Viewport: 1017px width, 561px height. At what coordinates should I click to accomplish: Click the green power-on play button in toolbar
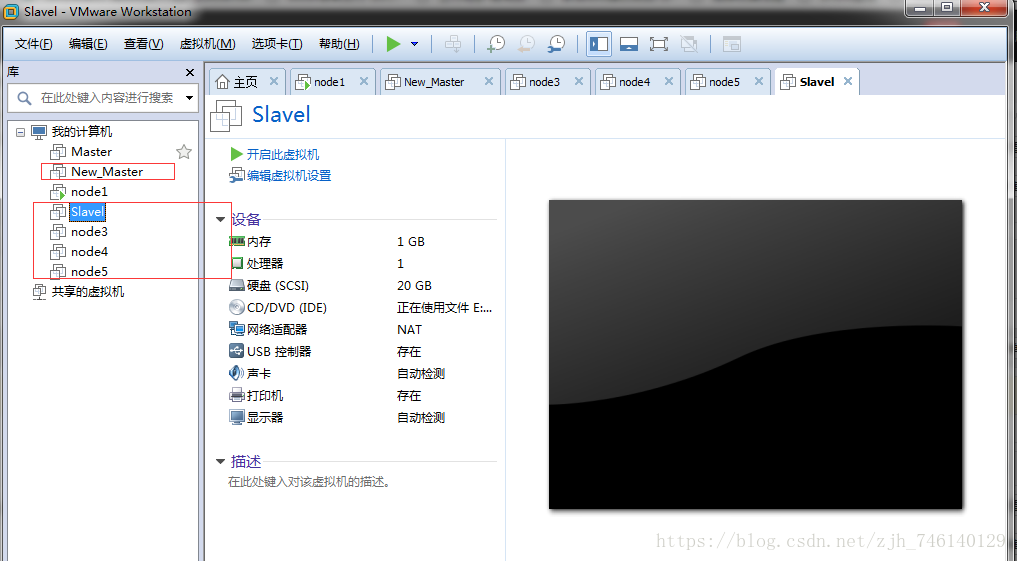click(393, 44)
